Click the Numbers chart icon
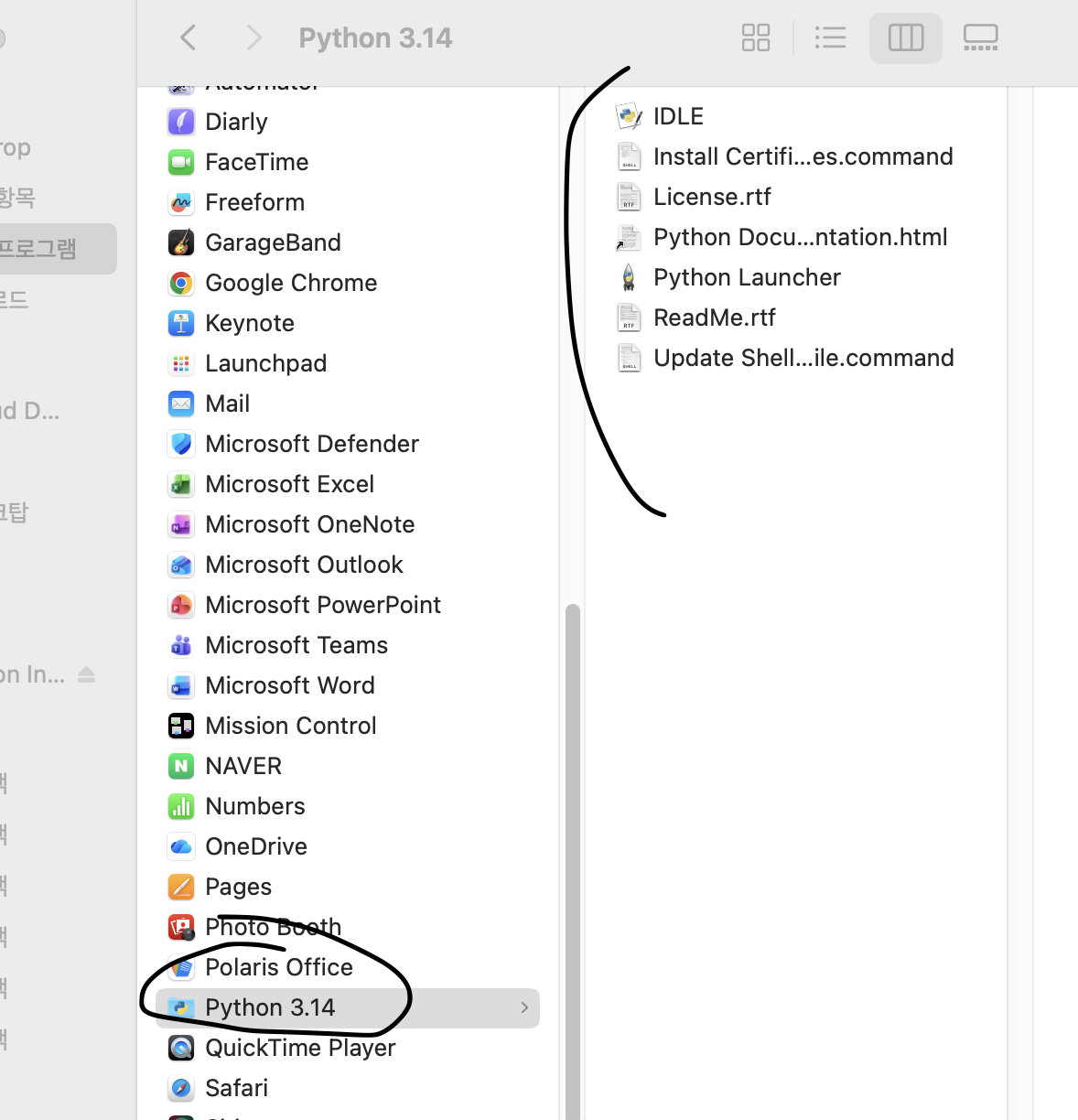Viewport: 1078px width, 1120px height. (181, 806)
